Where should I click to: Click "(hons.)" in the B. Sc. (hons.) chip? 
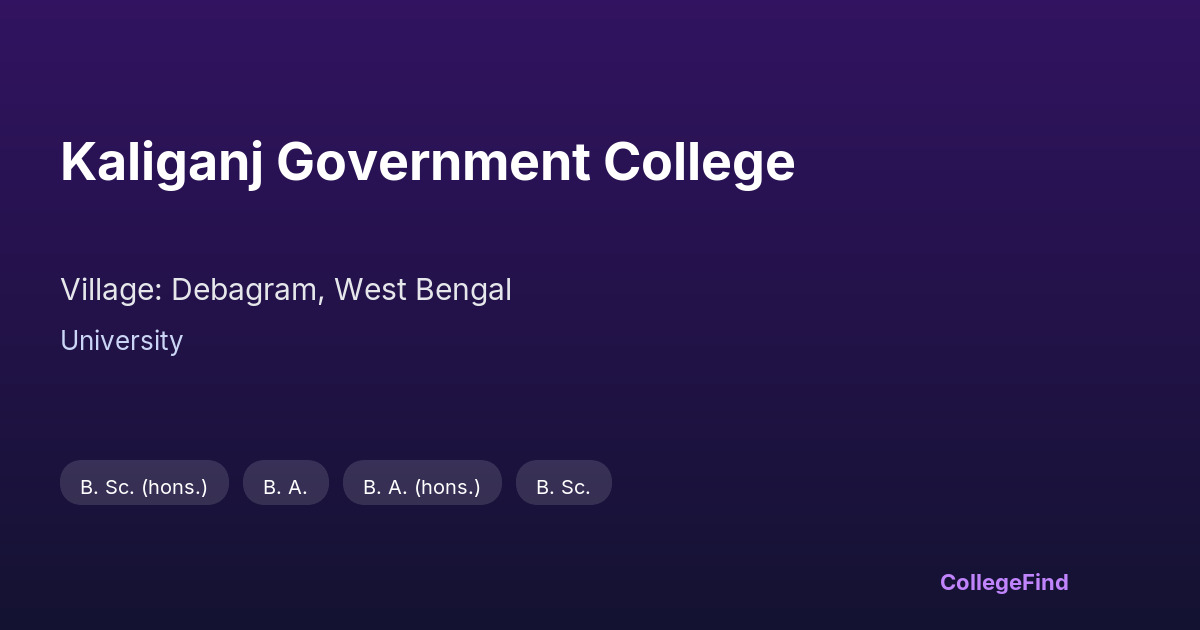click(x=174, y=487)
